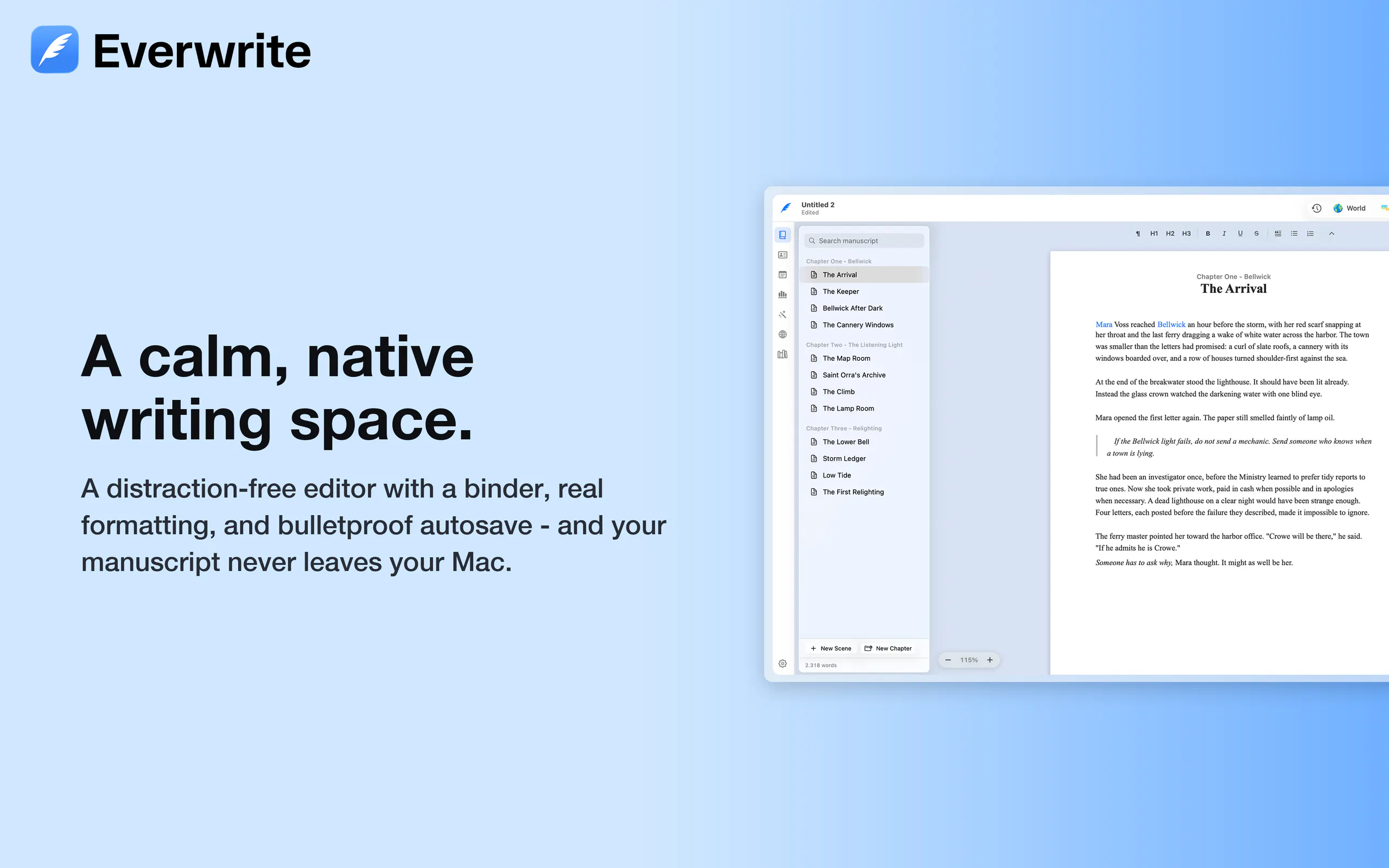The height and width of the screenshot is (868, 1389).
Task: Click the version history clock icon
Action: tap(1317, 208)
